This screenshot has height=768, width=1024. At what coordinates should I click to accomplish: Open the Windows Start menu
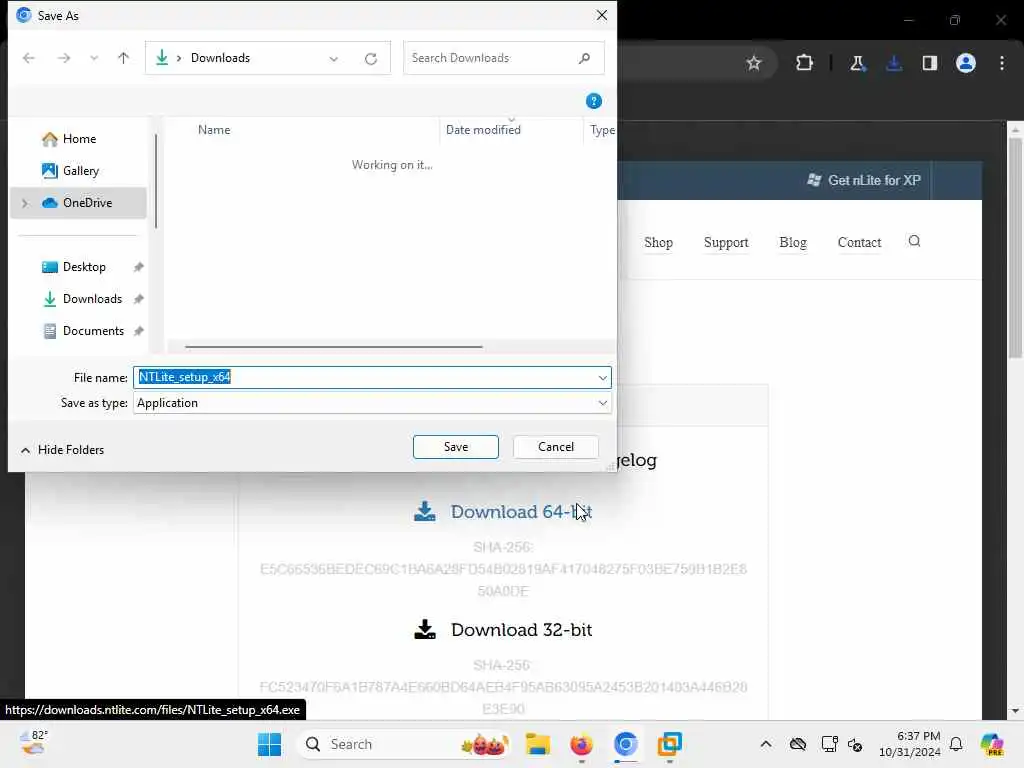coord(269,744)
